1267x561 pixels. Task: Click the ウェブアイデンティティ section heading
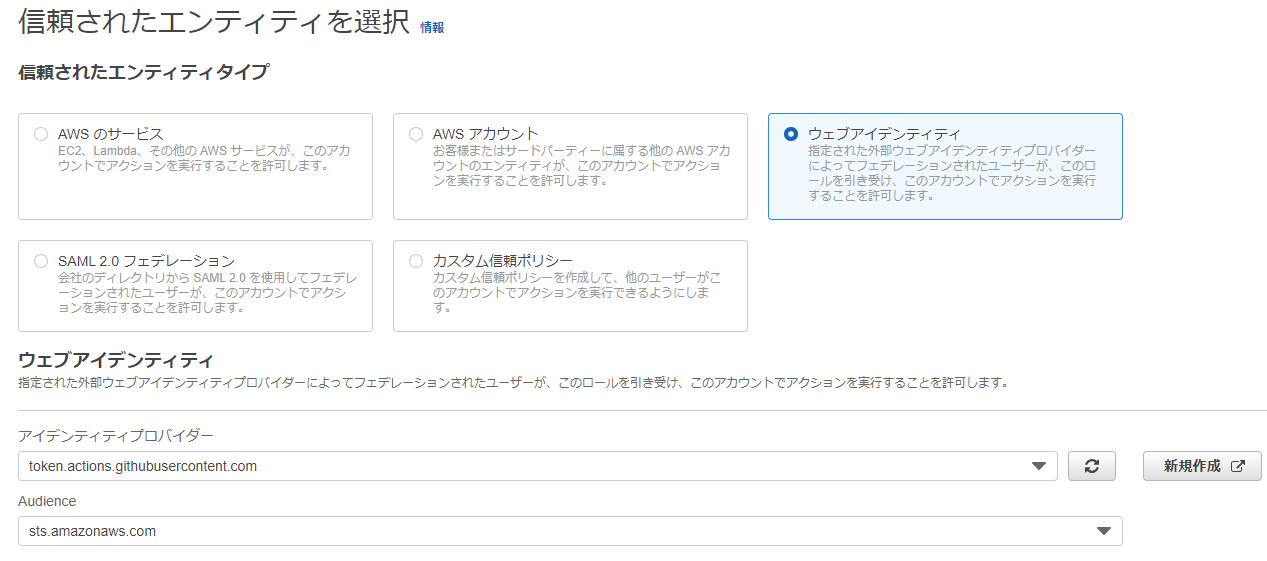tap(116, 360)
